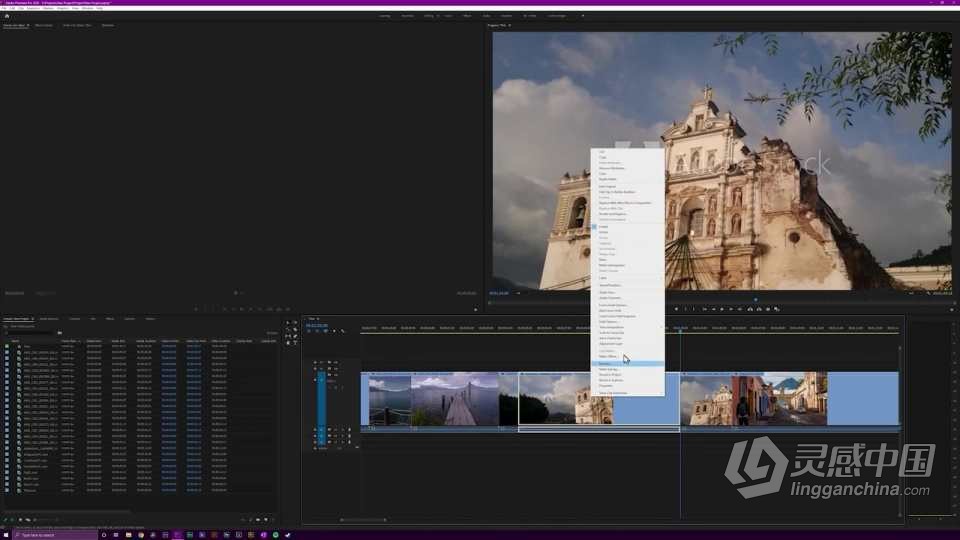
Task: Open the Program monitor zoom level dropdown
Action: (x=519, y=293)
